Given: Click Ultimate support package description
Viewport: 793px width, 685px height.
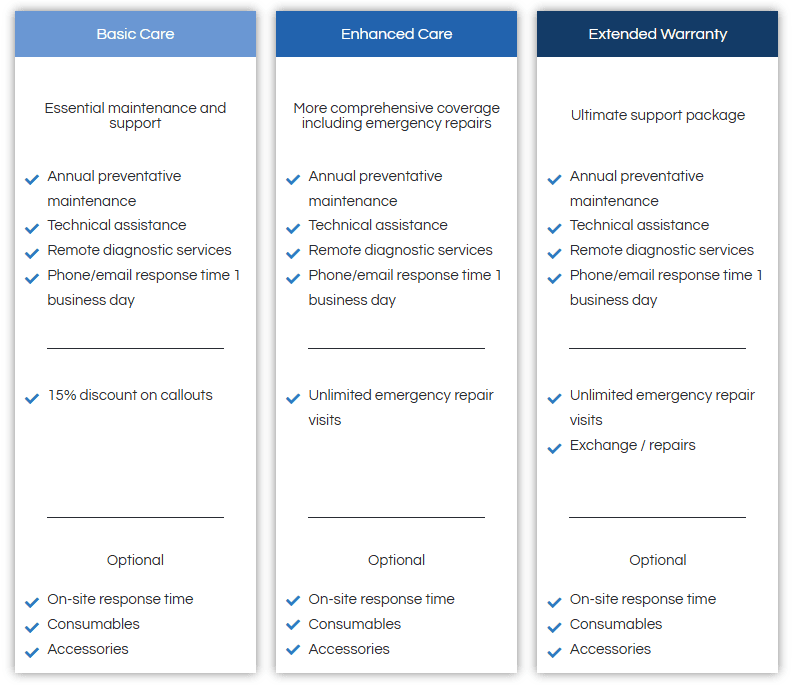Looking at the screenshot, I should point(657,115).
